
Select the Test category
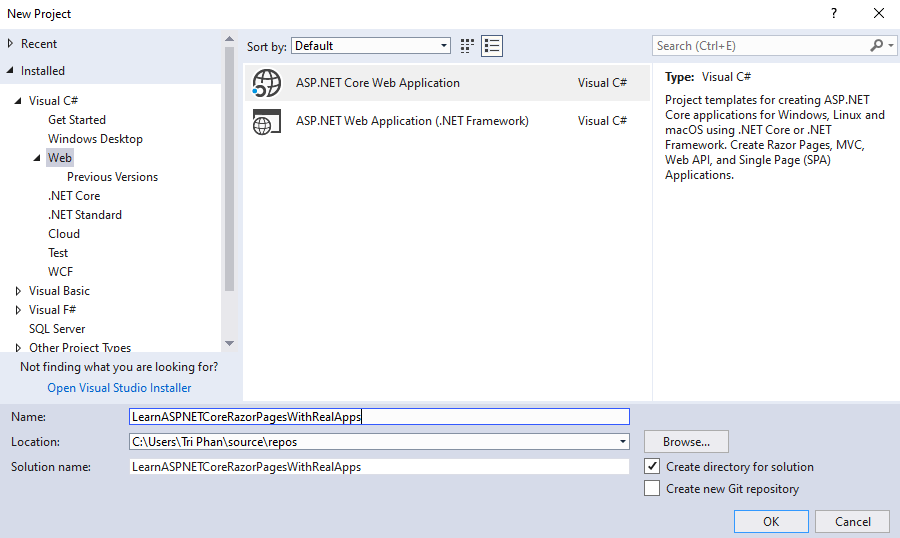tap(58, 252)
